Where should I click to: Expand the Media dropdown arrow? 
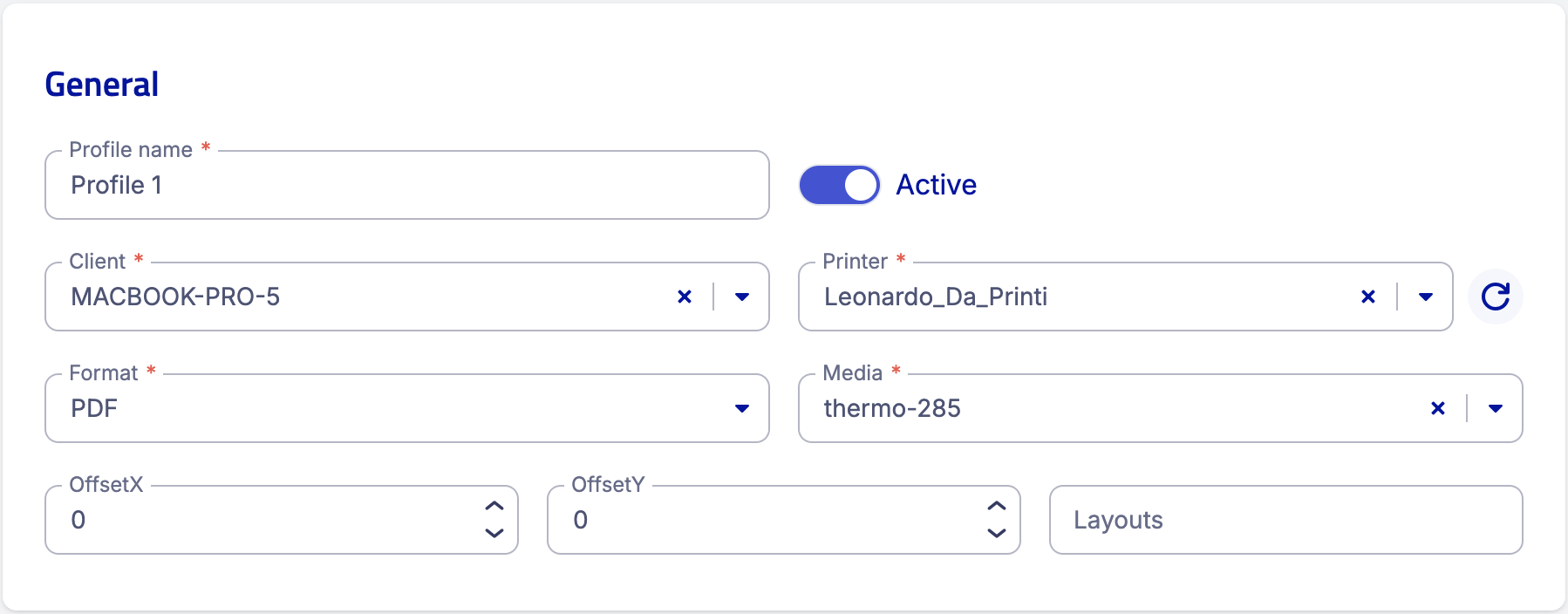pyautogui.click(x=1496, y=408)
